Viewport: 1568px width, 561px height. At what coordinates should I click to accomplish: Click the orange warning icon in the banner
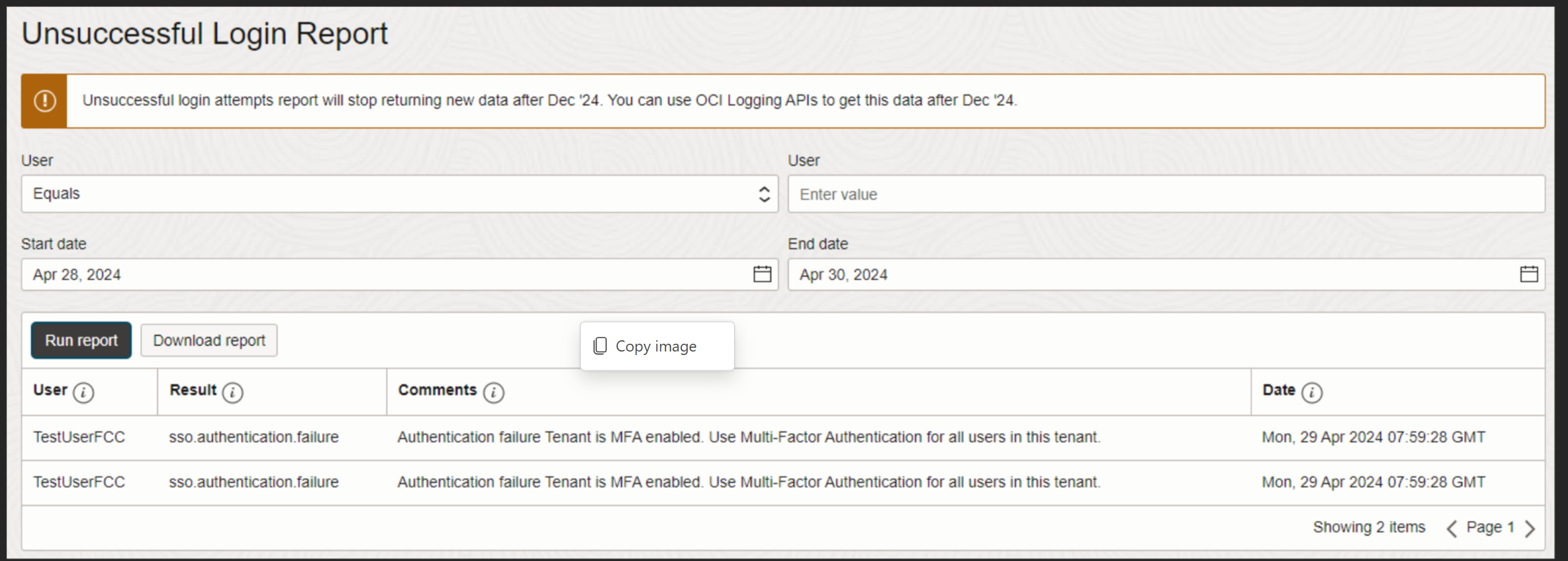[45, 101]
